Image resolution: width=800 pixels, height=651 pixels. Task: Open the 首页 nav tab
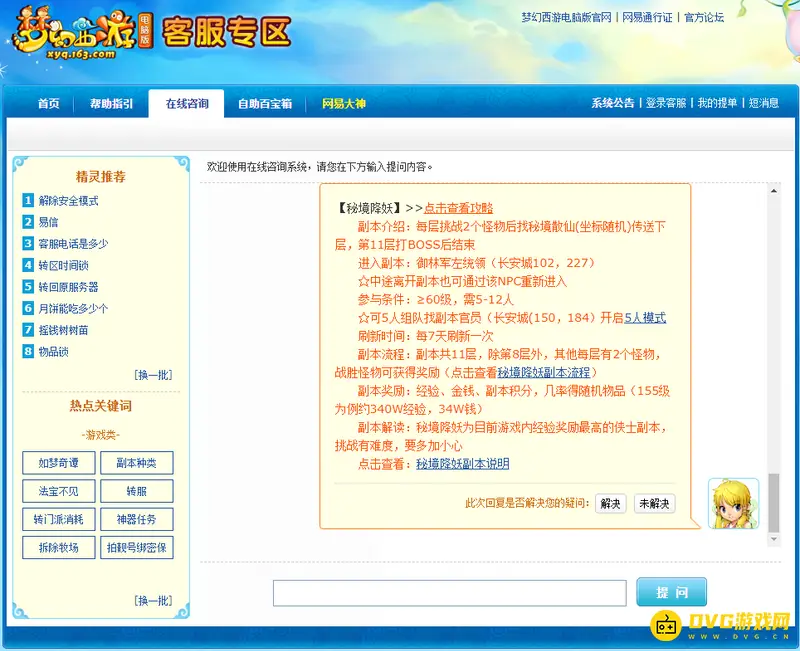tap(49, 104)
